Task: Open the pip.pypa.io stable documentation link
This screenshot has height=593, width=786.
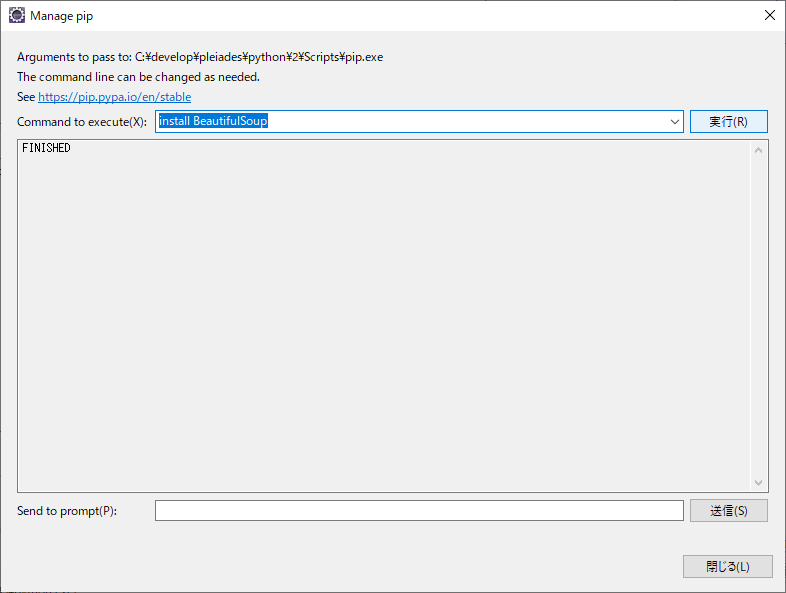Action: tap(114, 97)
